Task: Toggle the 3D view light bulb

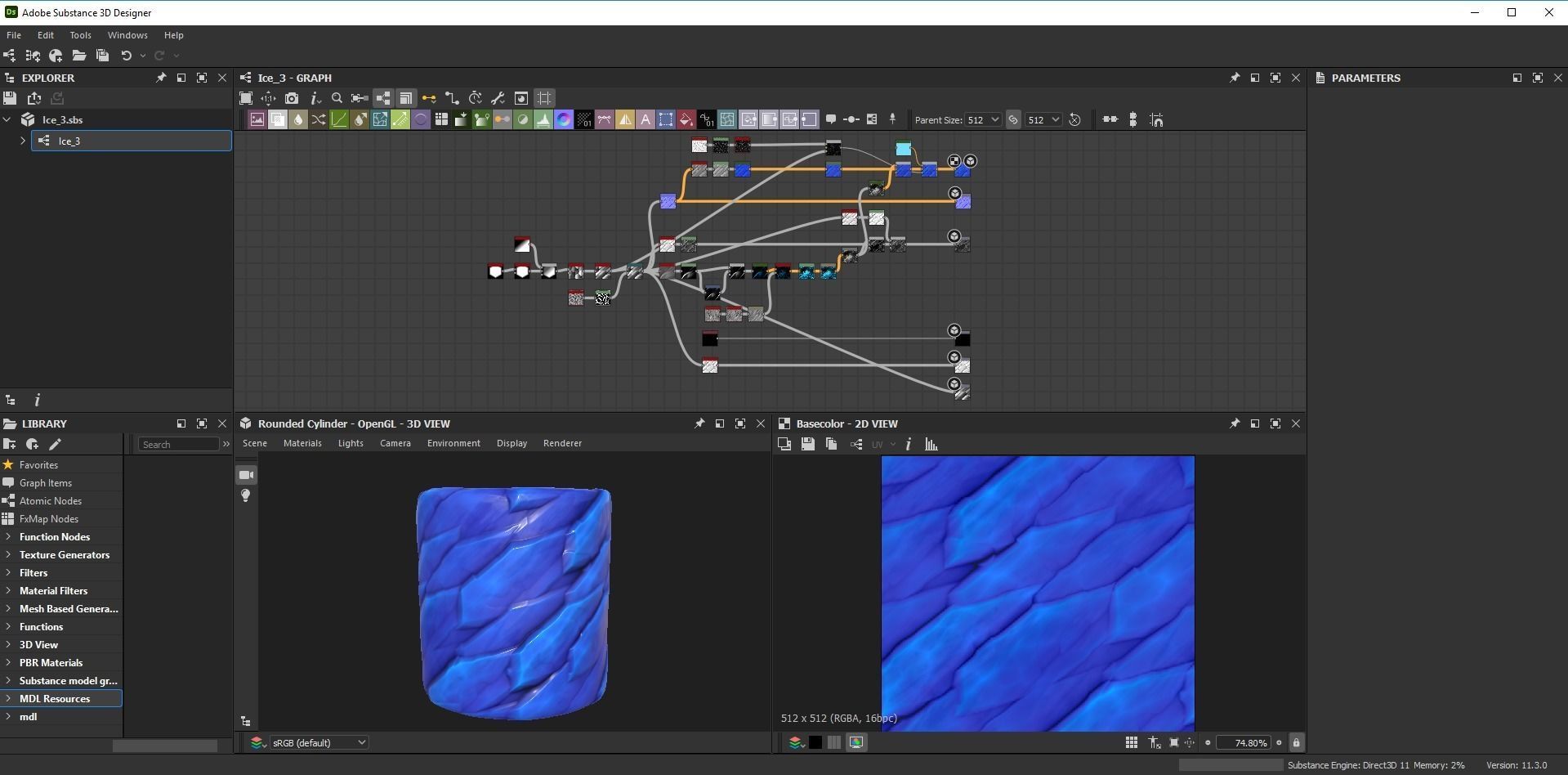Action: point(246,495)
